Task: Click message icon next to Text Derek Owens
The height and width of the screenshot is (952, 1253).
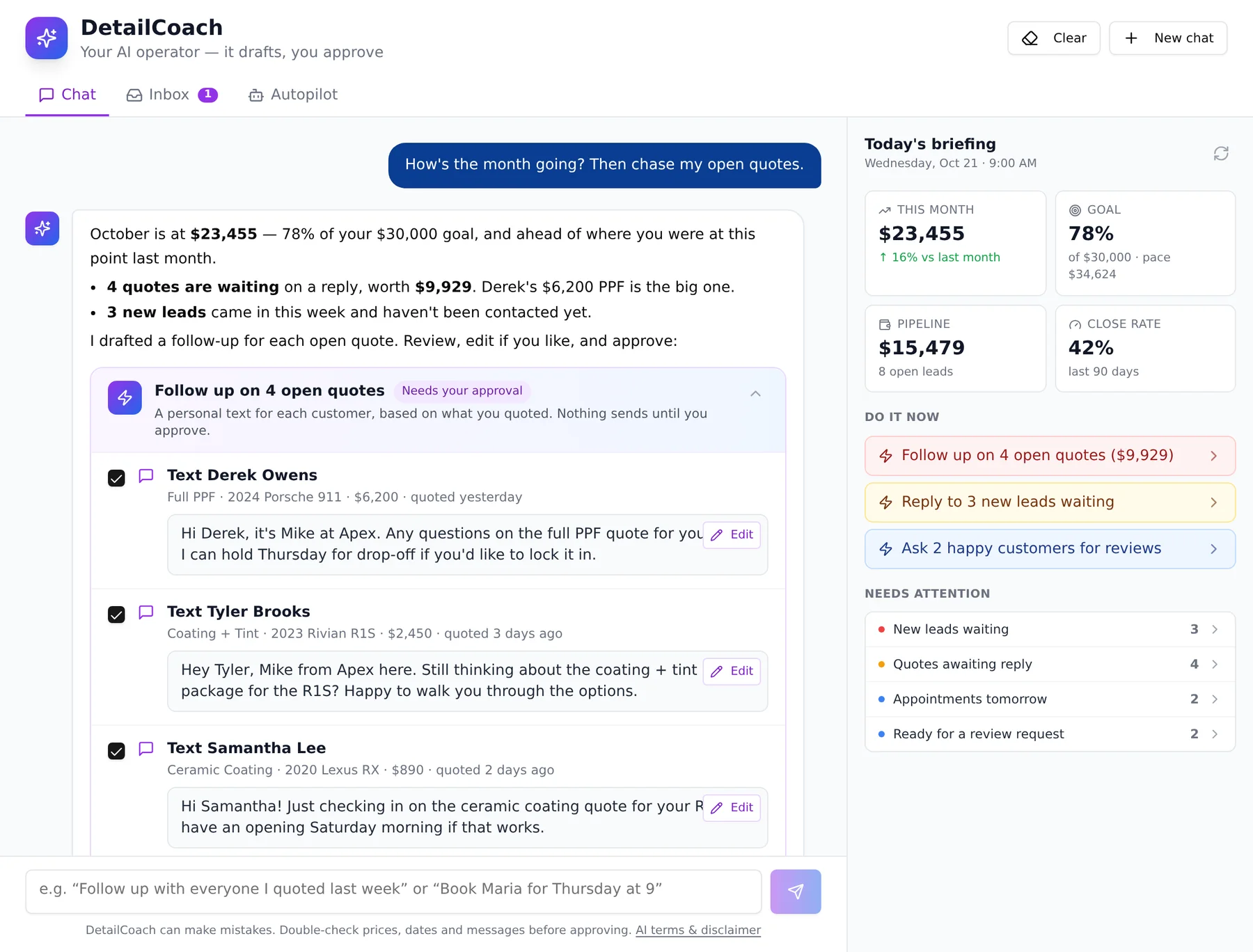Action: pos(146,476)
